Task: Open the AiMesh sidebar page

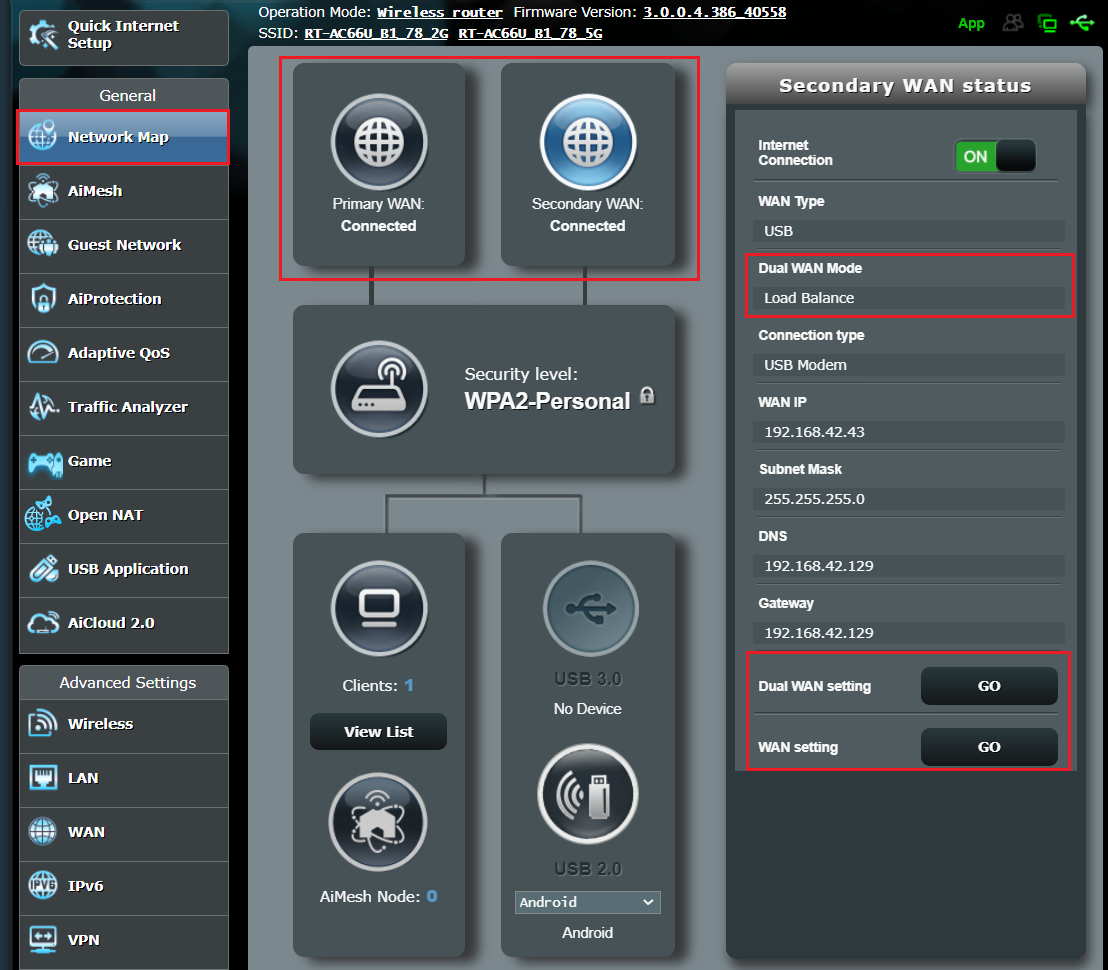Action: pyautogui.click(x=124, y=191)
